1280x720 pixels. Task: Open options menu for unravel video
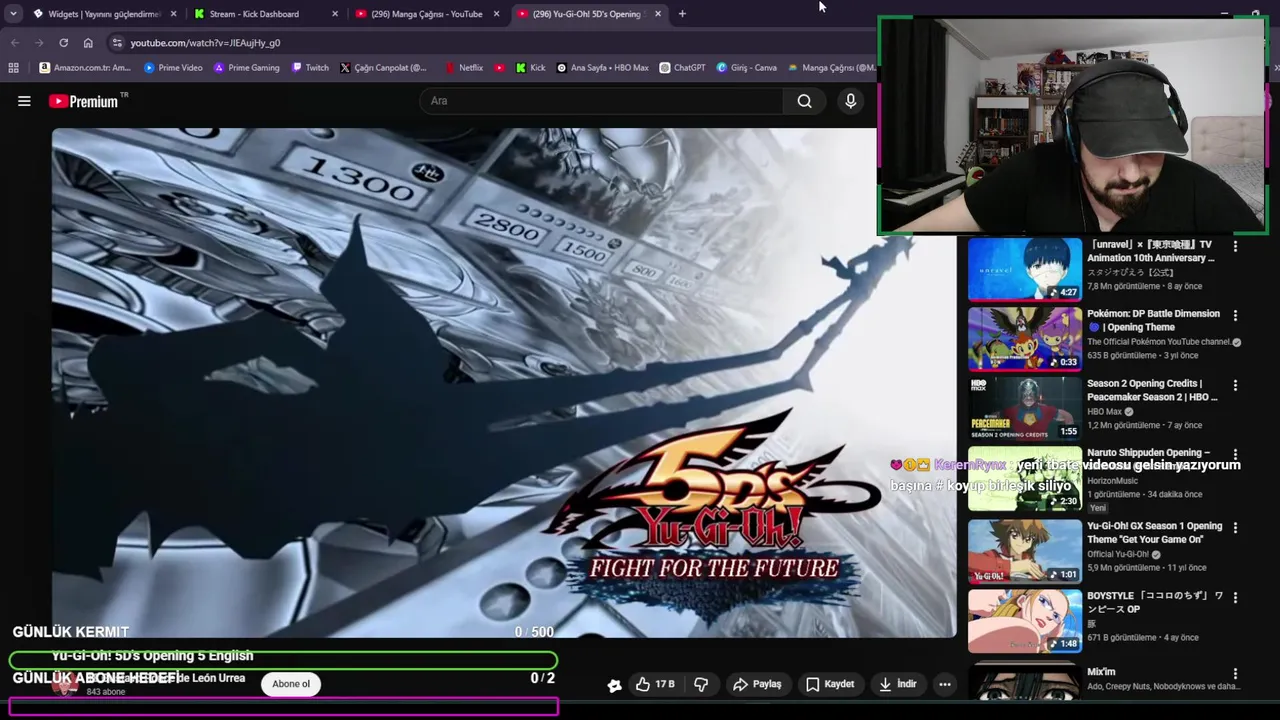tap(1235, 246)
